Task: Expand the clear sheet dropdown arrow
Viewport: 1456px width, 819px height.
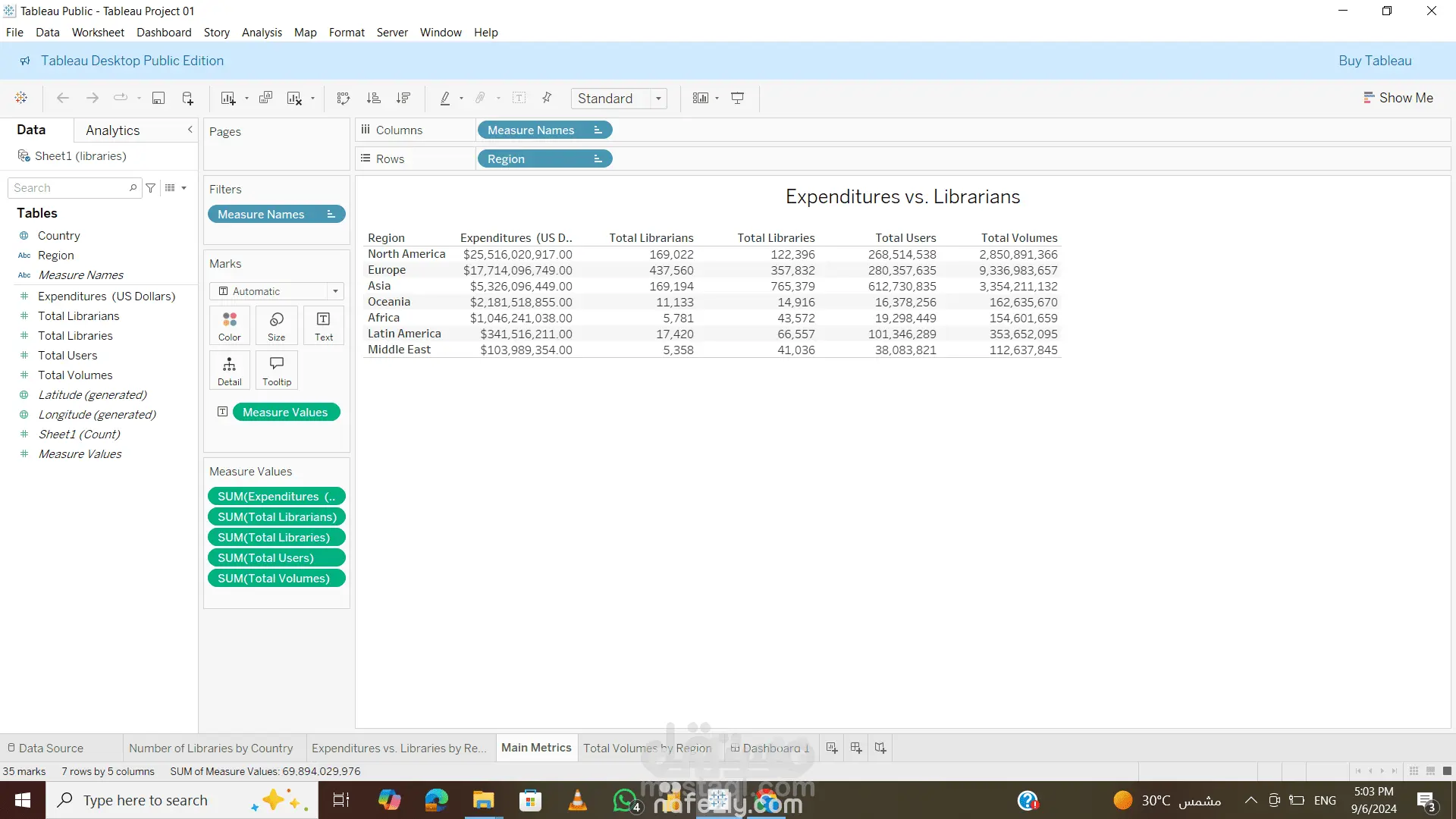Action: 312,99
